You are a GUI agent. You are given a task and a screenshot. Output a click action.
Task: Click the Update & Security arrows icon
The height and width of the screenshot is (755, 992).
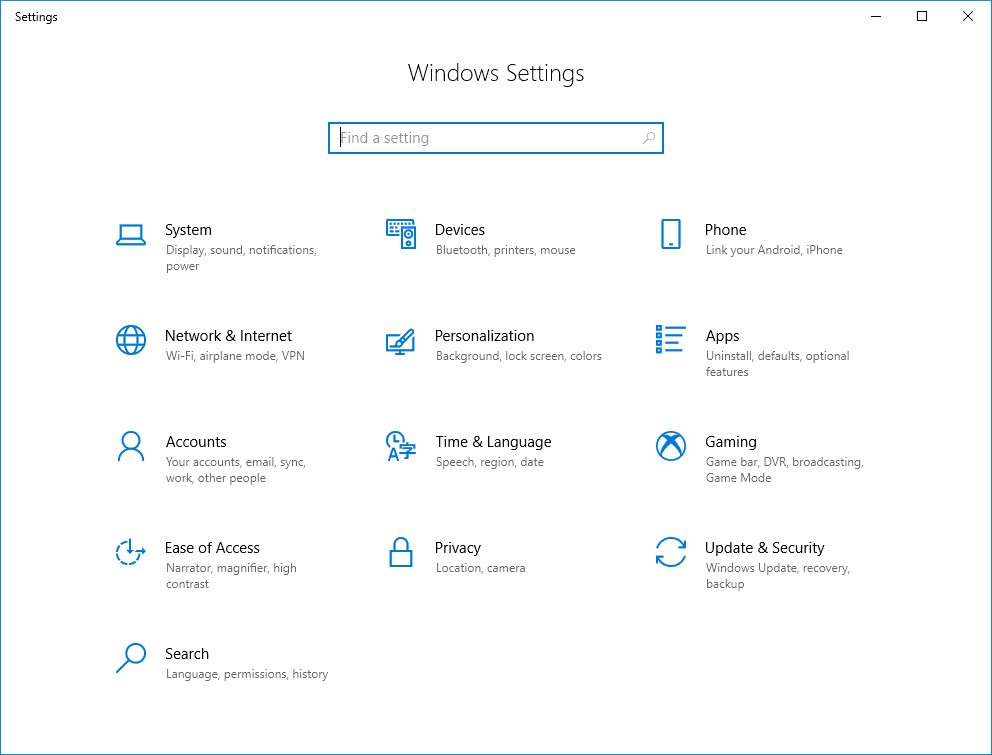pyautogui.click(x=671, y=552)
